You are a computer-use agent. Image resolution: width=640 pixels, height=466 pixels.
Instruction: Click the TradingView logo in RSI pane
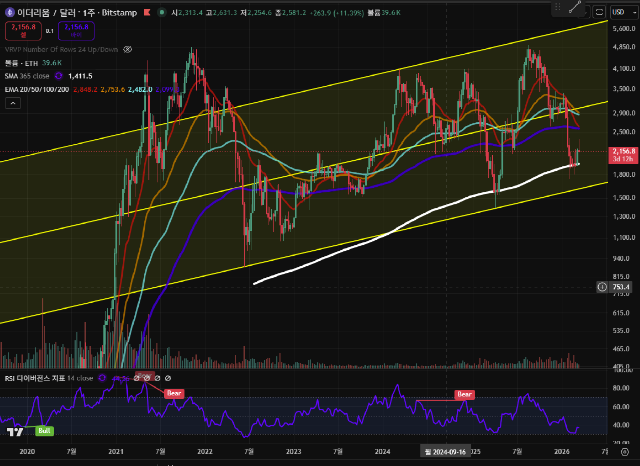pos(15,432)
